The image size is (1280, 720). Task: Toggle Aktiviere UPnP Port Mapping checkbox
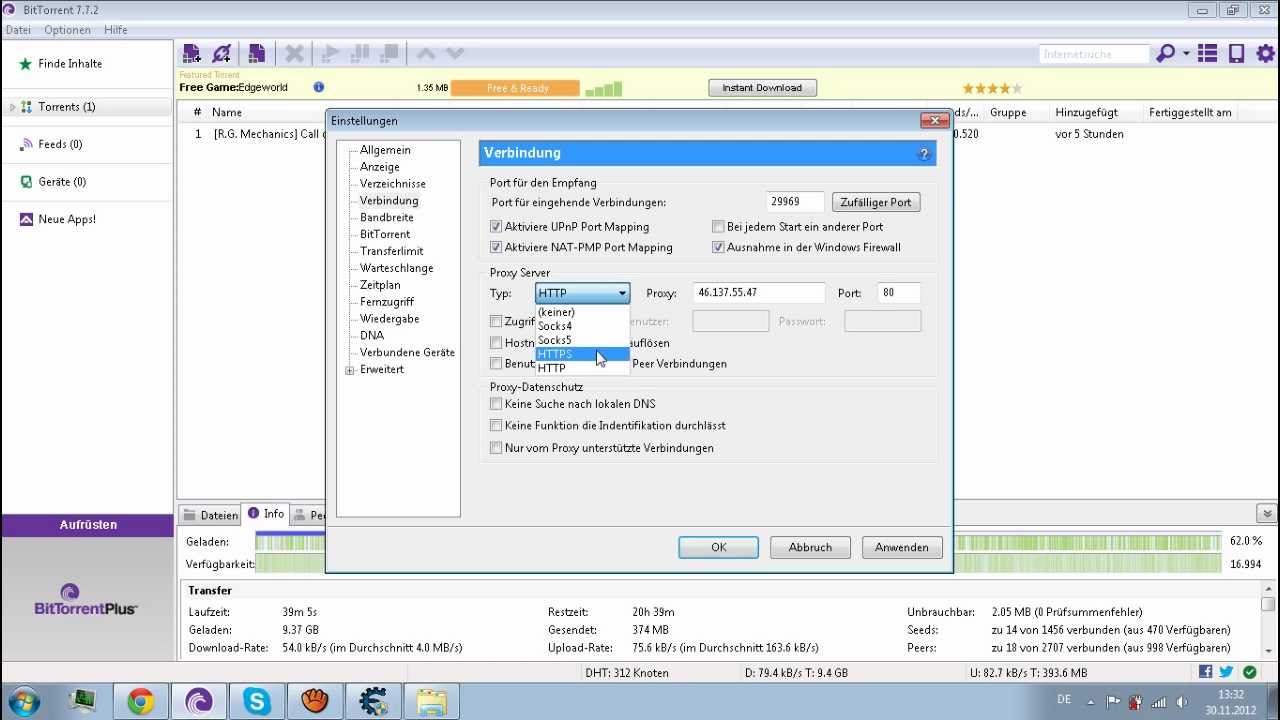(x=496, y=227)
